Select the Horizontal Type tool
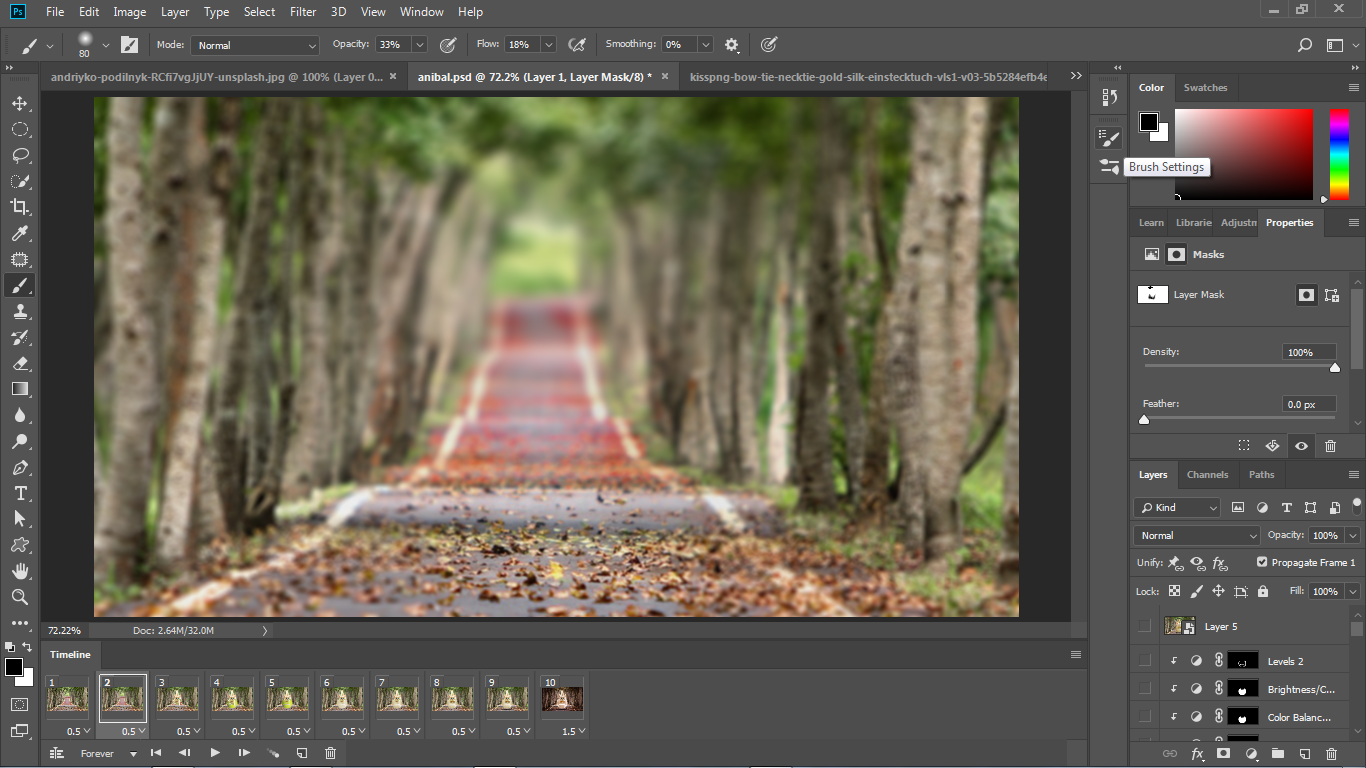 19,493
